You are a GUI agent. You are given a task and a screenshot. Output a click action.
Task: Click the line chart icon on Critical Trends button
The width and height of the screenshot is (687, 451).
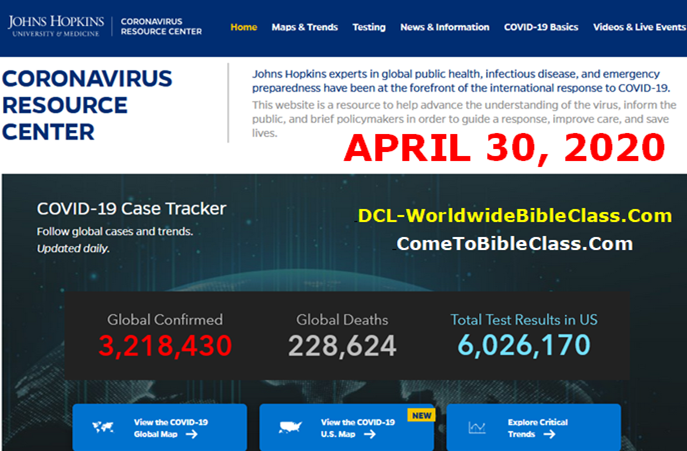coord(477,427)
